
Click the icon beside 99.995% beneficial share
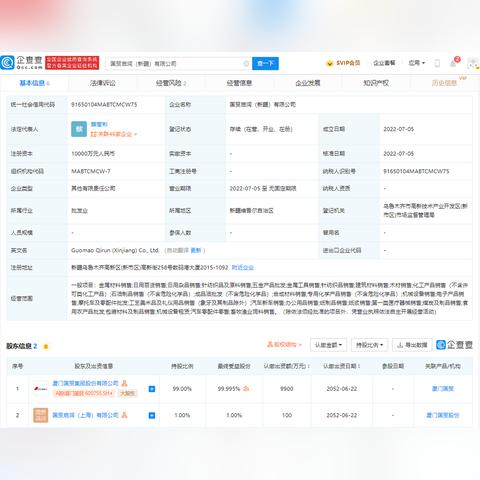click(x=246, y=389)
